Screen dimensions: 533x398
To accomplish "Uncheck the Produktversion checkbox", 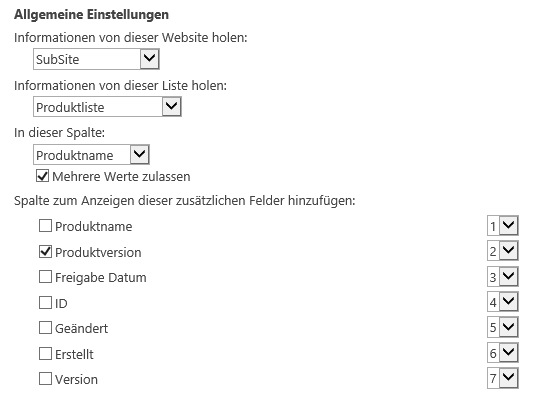I will point(45,252).
